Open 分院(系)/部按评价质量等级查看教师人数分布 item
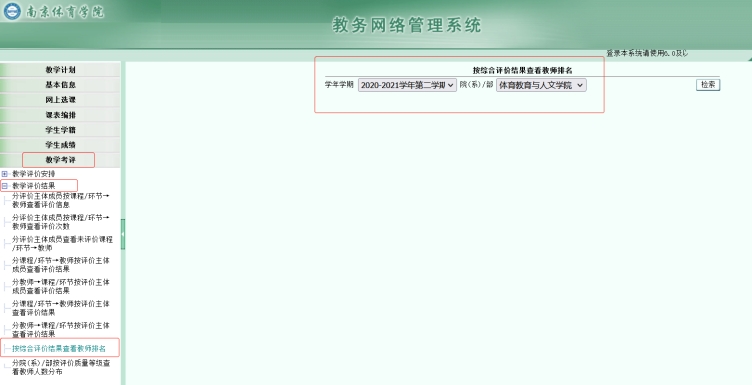The image size is (752, 385). coord(61,367)
